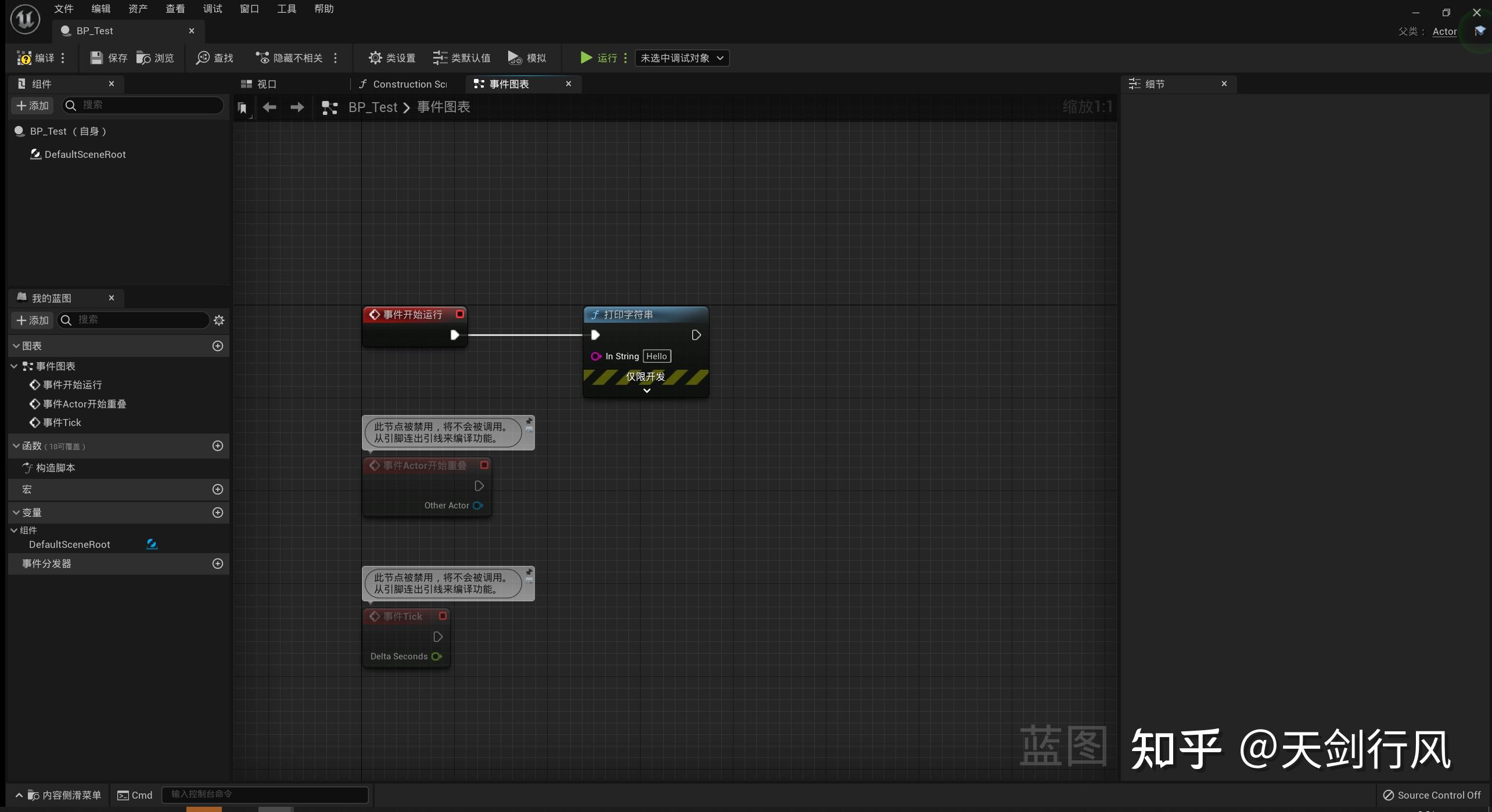Open the 文件 menu
The width and height of the screenshot is (1492, 812).
(x=64, y=9)
